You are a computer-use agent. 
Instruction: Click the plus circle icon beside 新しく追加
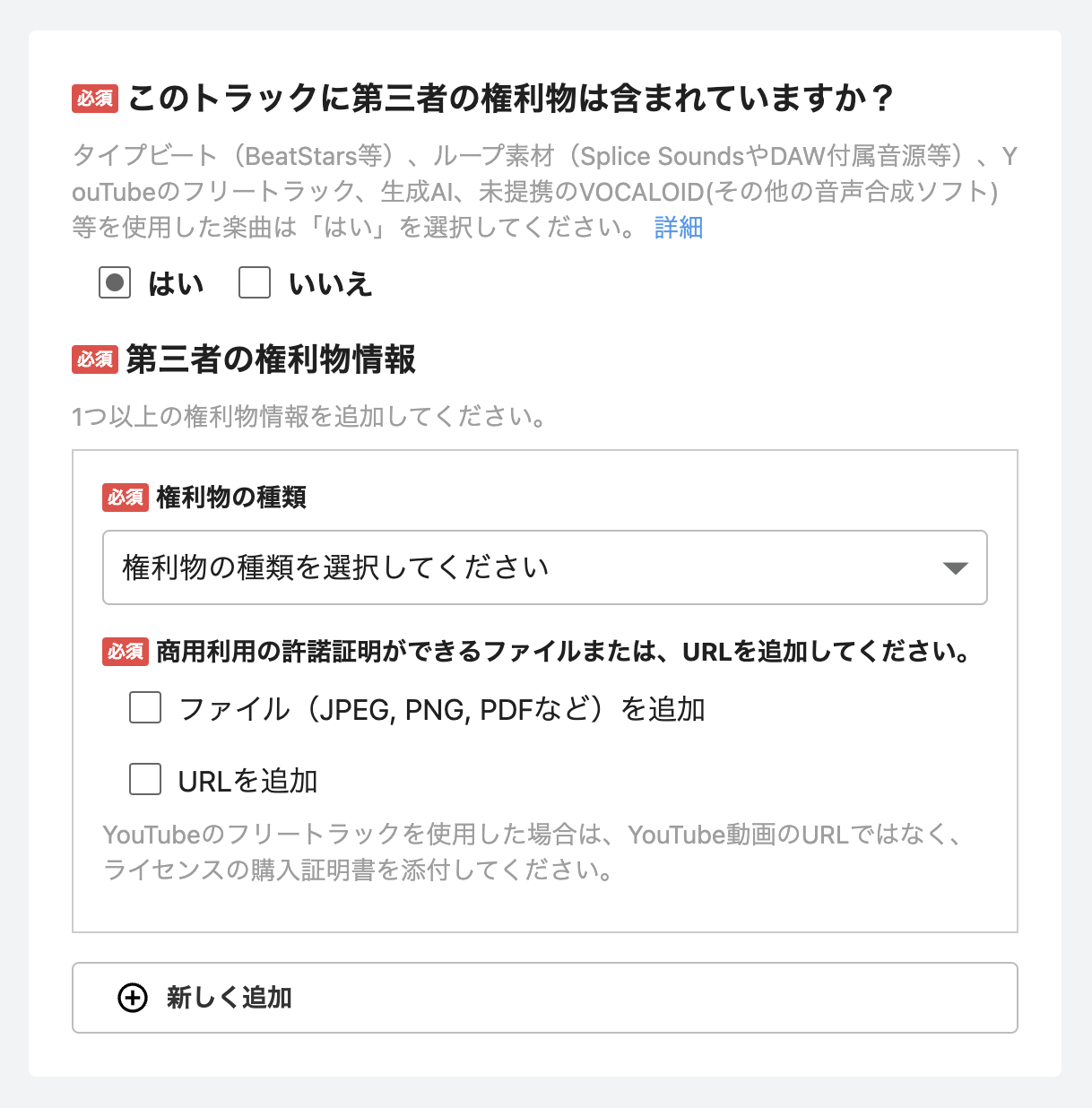point(133,998)
